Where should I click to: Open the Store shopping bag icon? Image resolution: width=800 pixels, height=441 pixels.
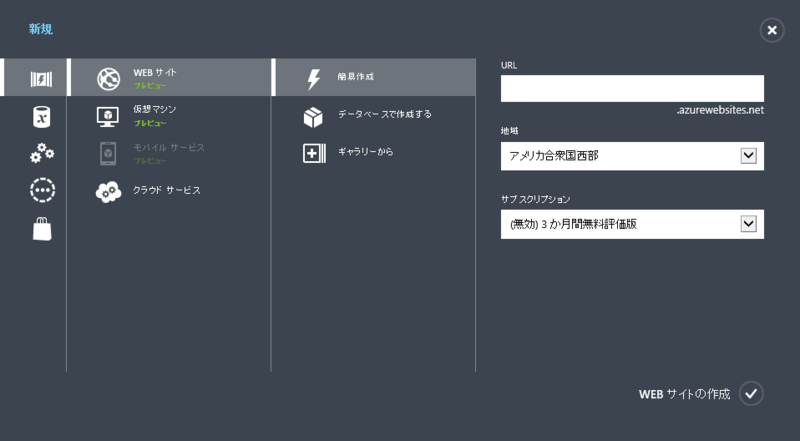(x=42, y=229)
